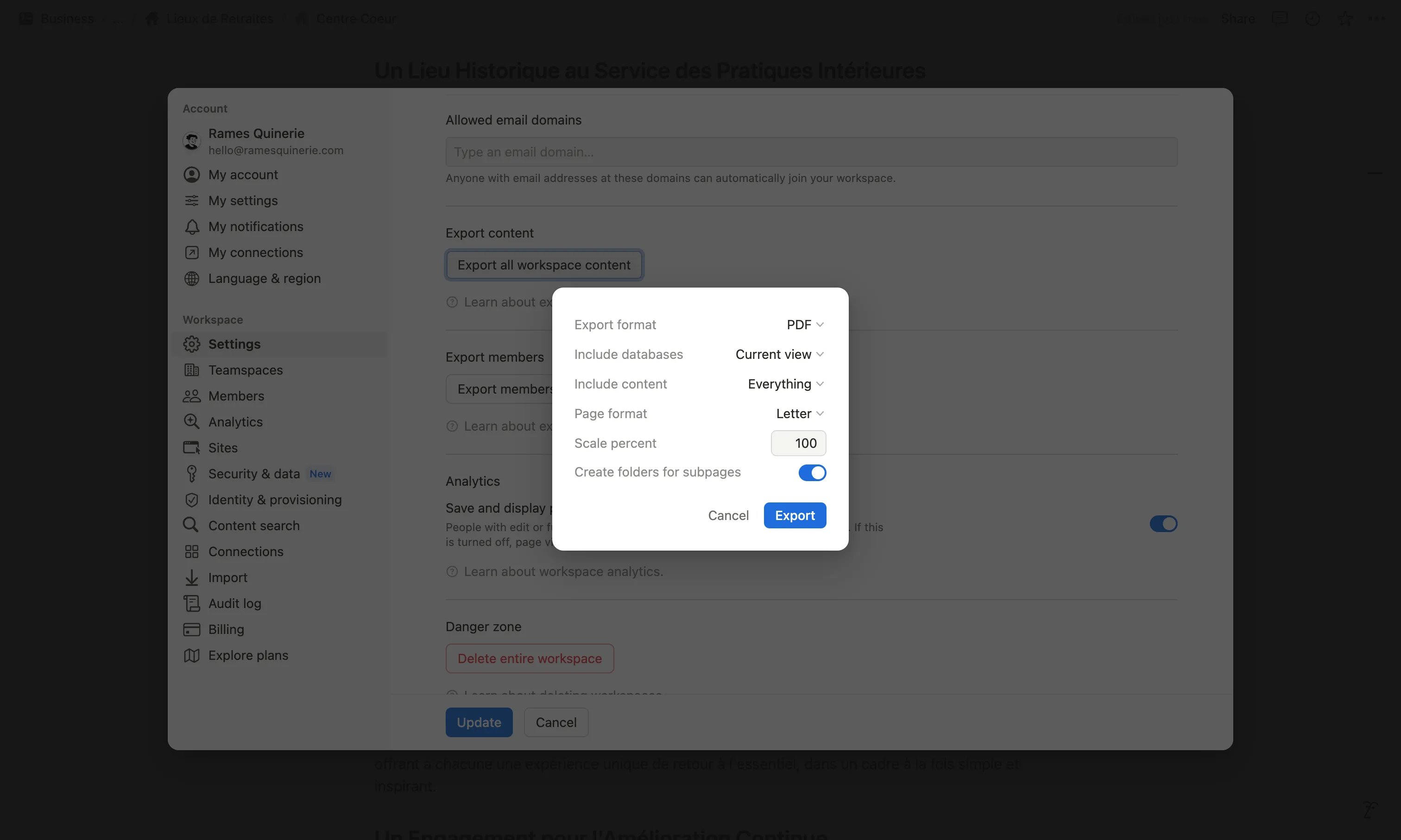The width and height of the screenshot is (1401, 840).
Task: Click the three-dot more menu in top bar
Action: pyautogui.click(x=1376, y=19)
